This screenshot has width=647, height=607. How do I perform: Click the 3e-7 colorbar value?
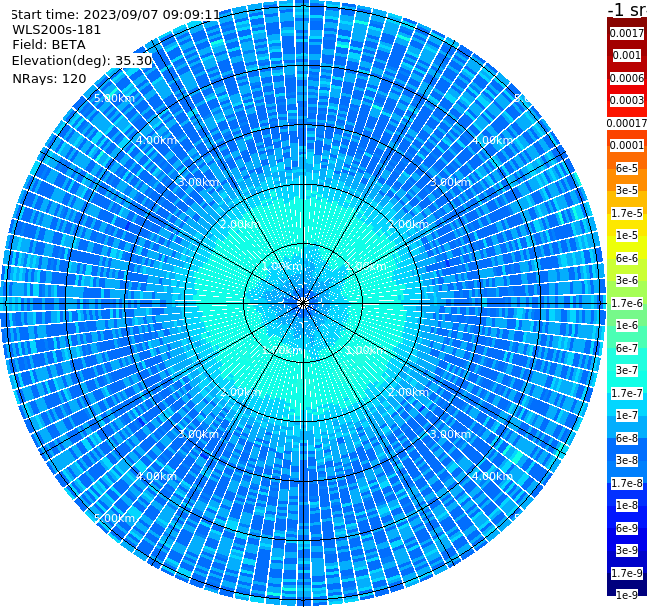627,370
